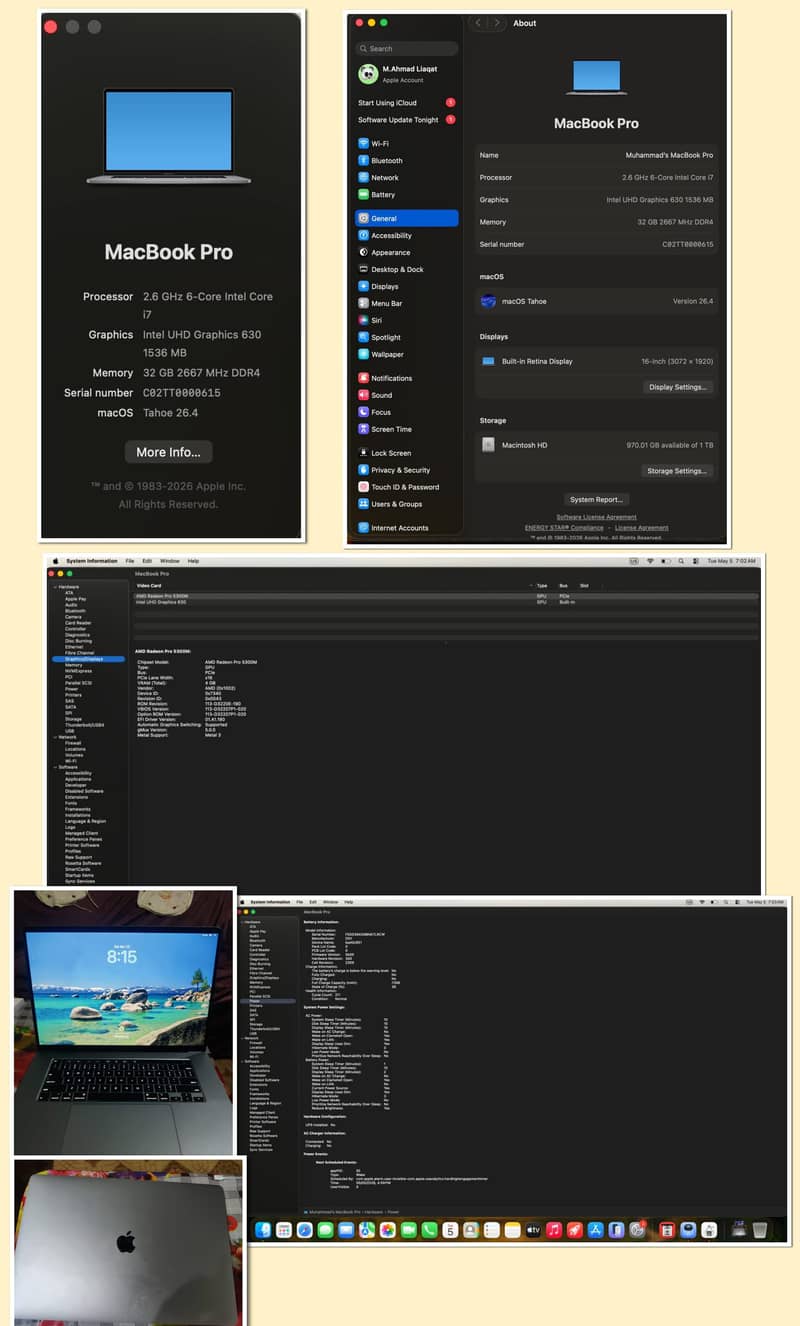Screen dimensions: 800x1326
Task: Open Screen Time settings pane
Action: [406, 429]
